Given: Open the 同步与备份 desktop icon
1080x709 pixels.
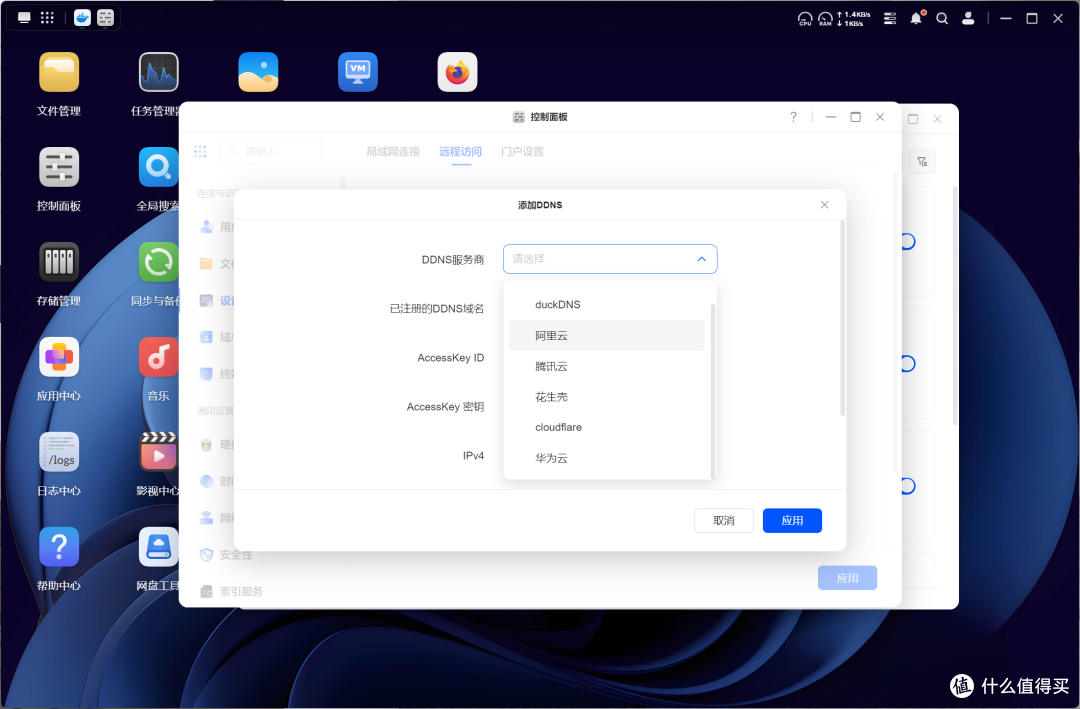Looking at the screenshot, I should coord(158,262).
